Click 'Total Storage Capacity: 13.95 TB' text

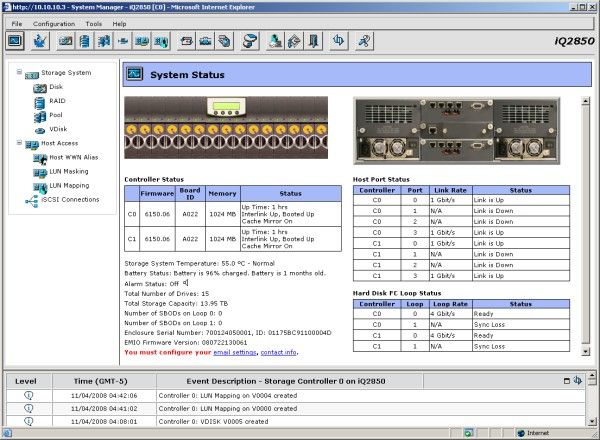click(x=176, y=303)
